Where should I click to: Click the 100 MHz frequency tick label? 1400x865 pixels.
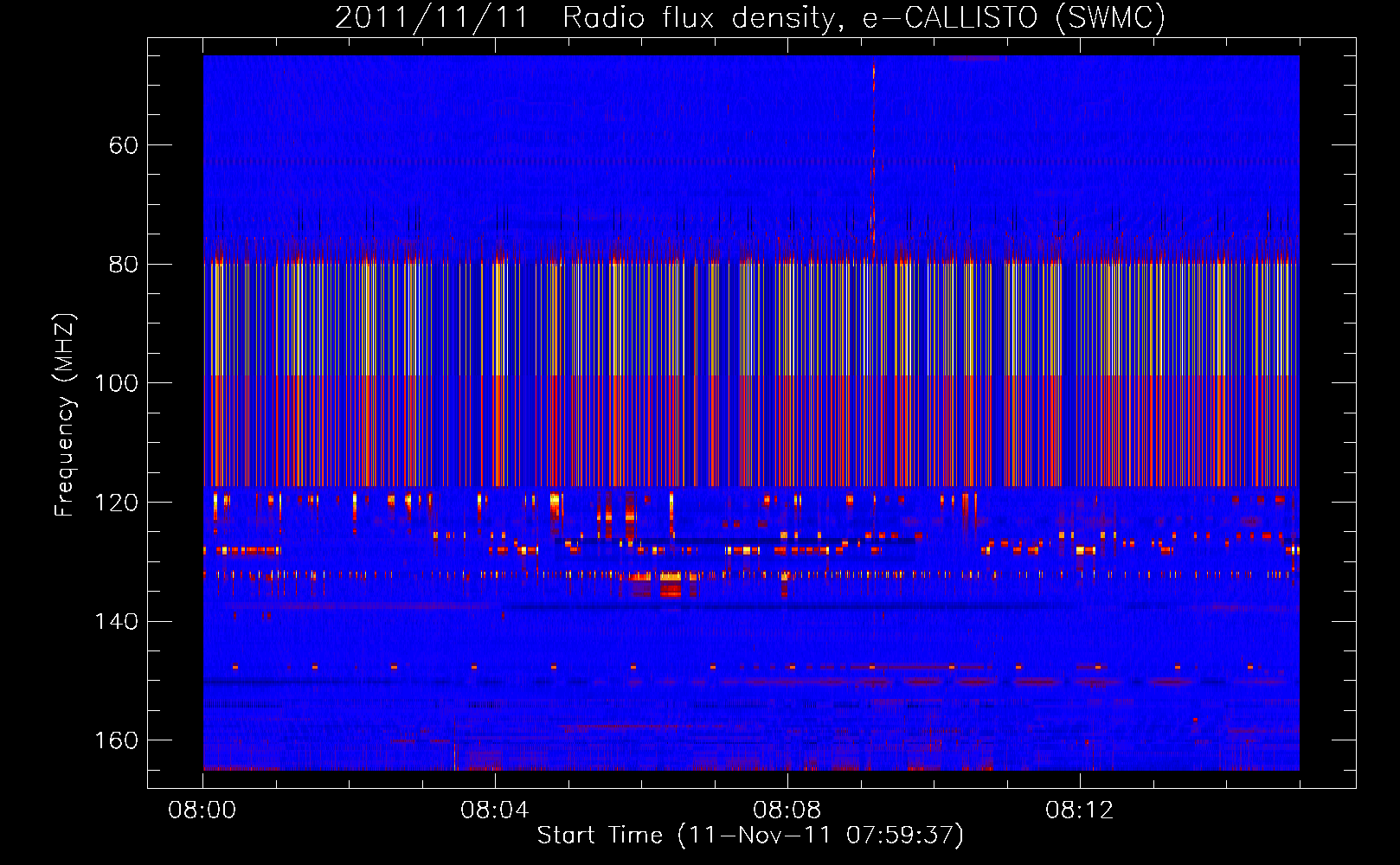pyautogui.click(x=117, y=383)
